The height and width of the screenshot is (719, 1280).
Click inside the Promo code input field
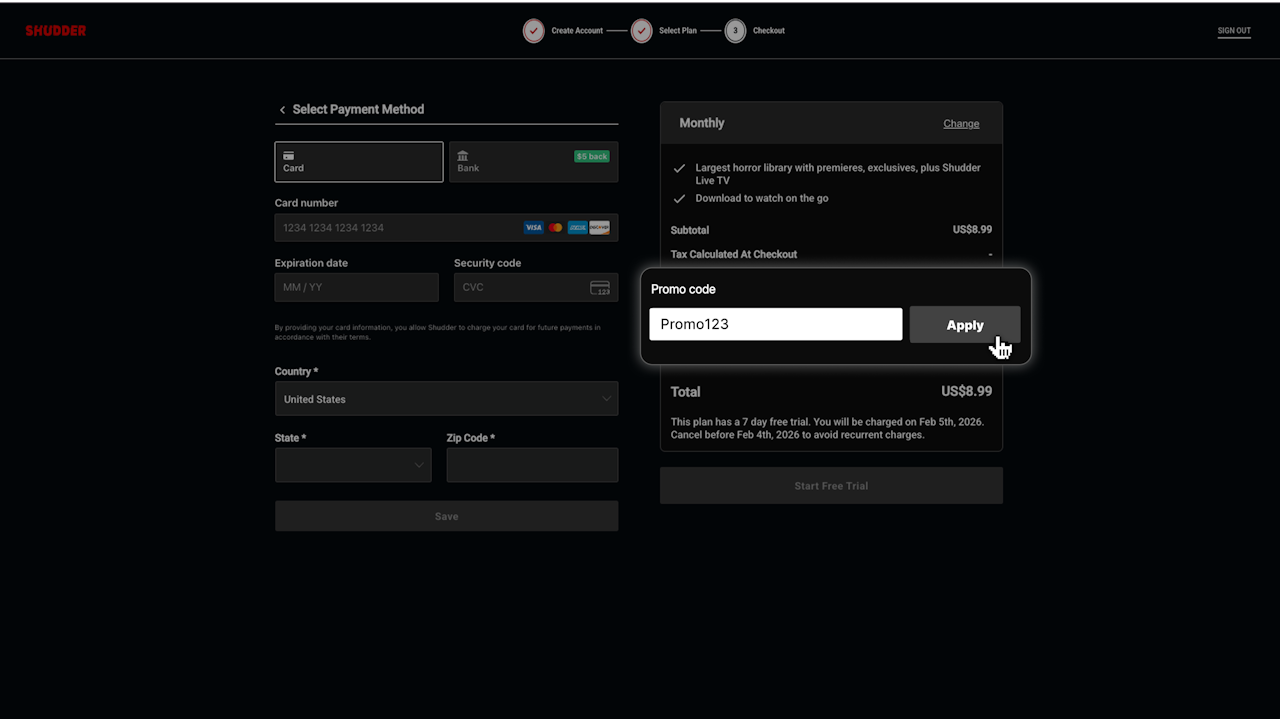tap(775, 324)
